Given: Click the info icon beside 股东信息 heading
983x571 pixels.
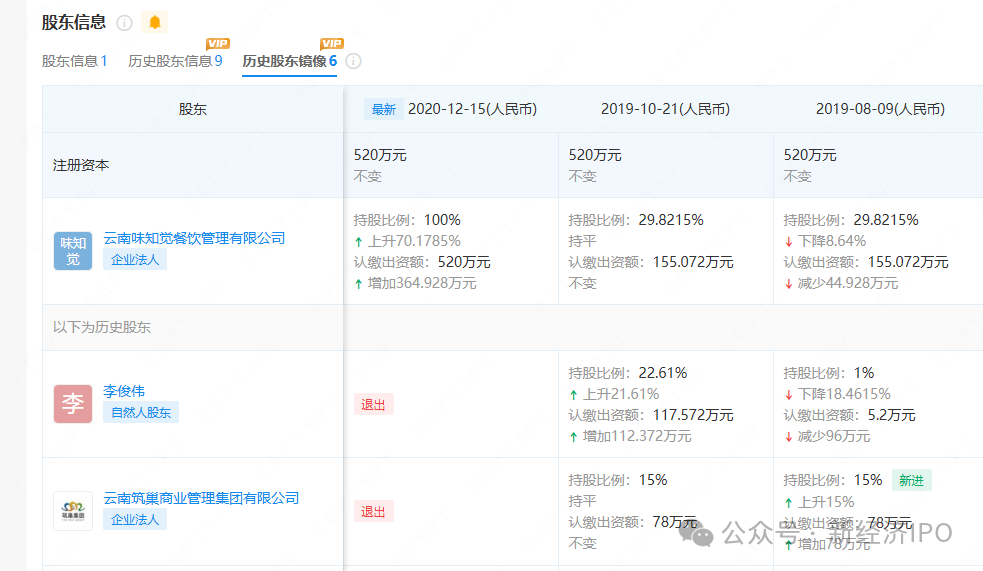Looking at the screenshot, I should click(x=125, y=23).
